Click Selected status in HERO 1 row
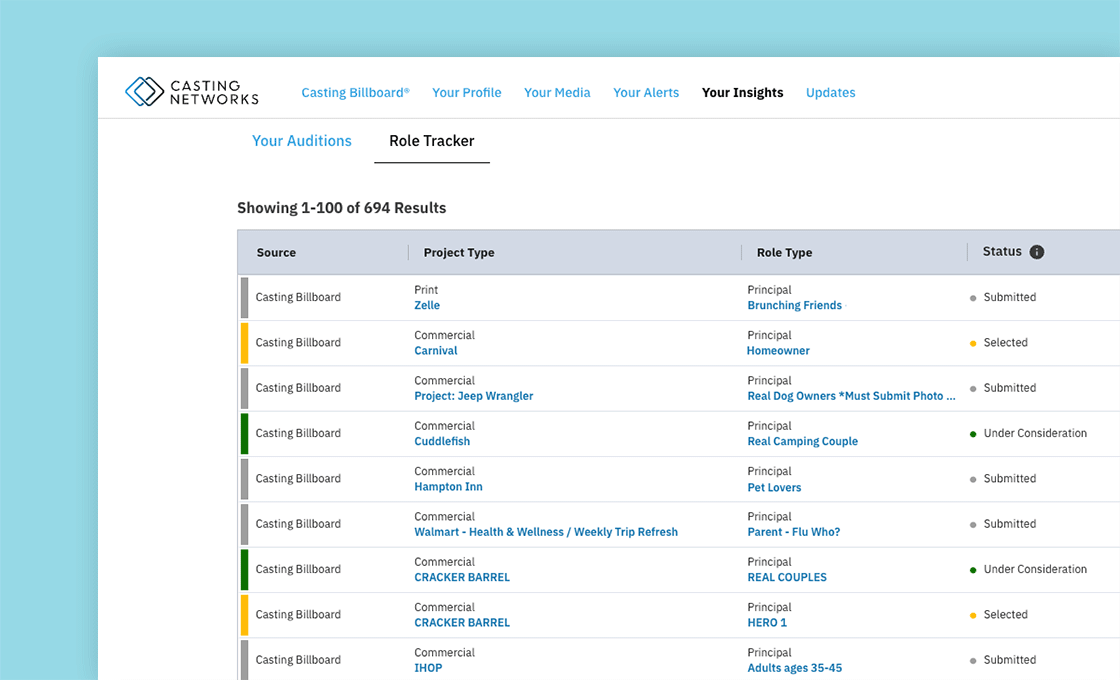The width and height of the screenshot is (1120, 680). pos(1005,615)
